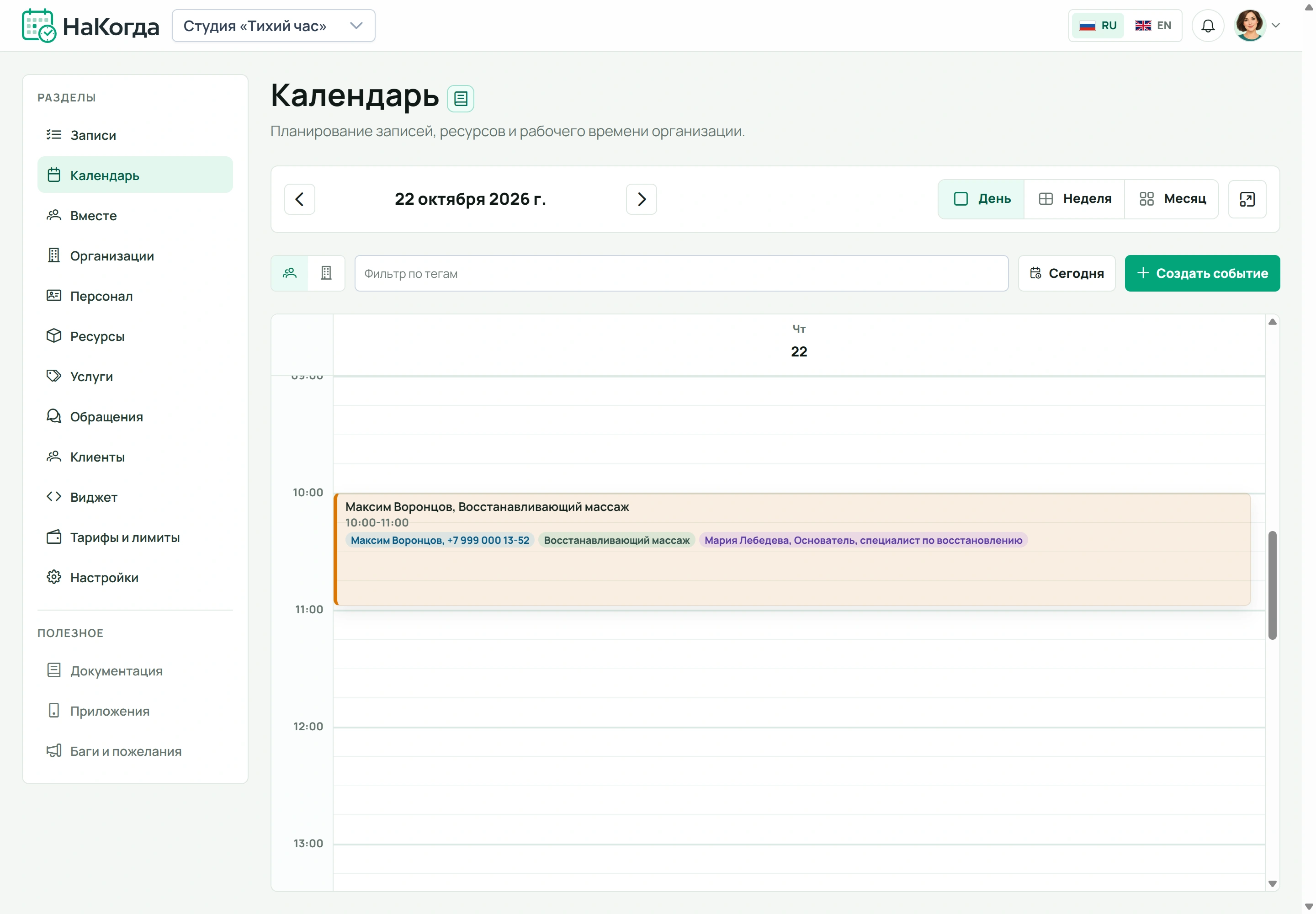Click the calendar vertical scrollbar thumb

(x=1273, y=585)
